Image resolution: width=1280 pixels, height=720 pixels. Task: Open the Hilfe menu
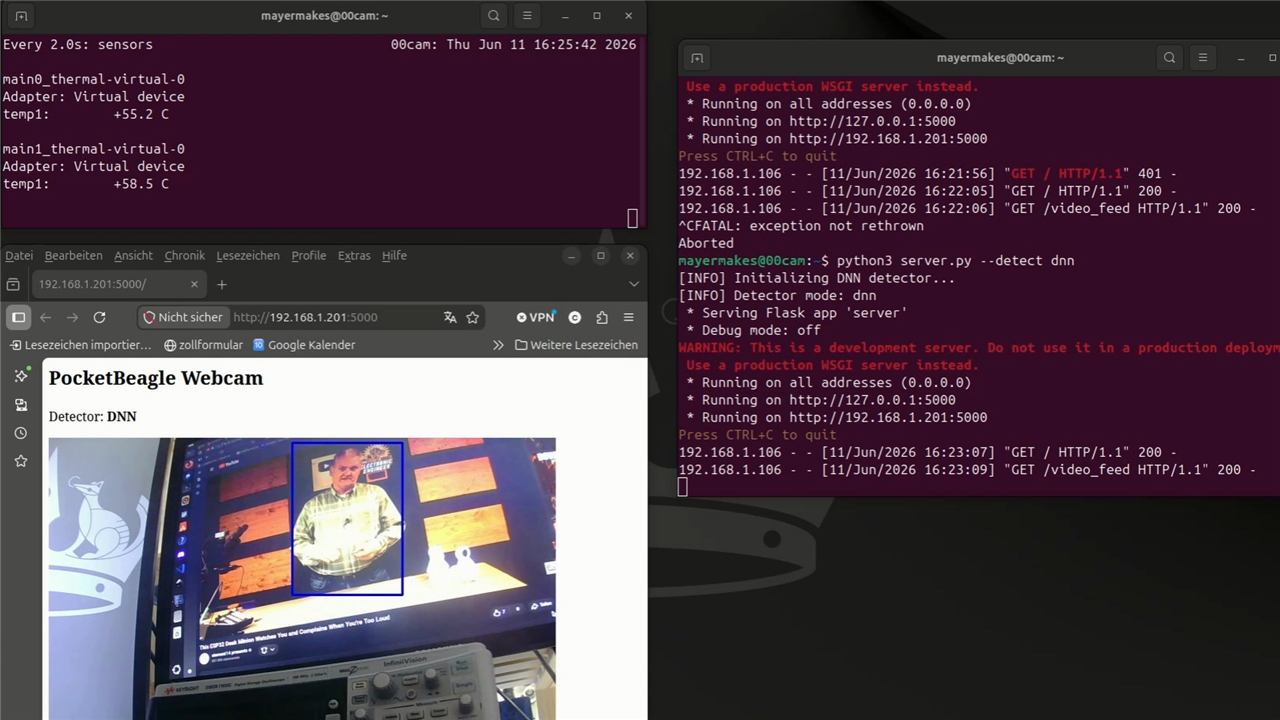(394, 256)
